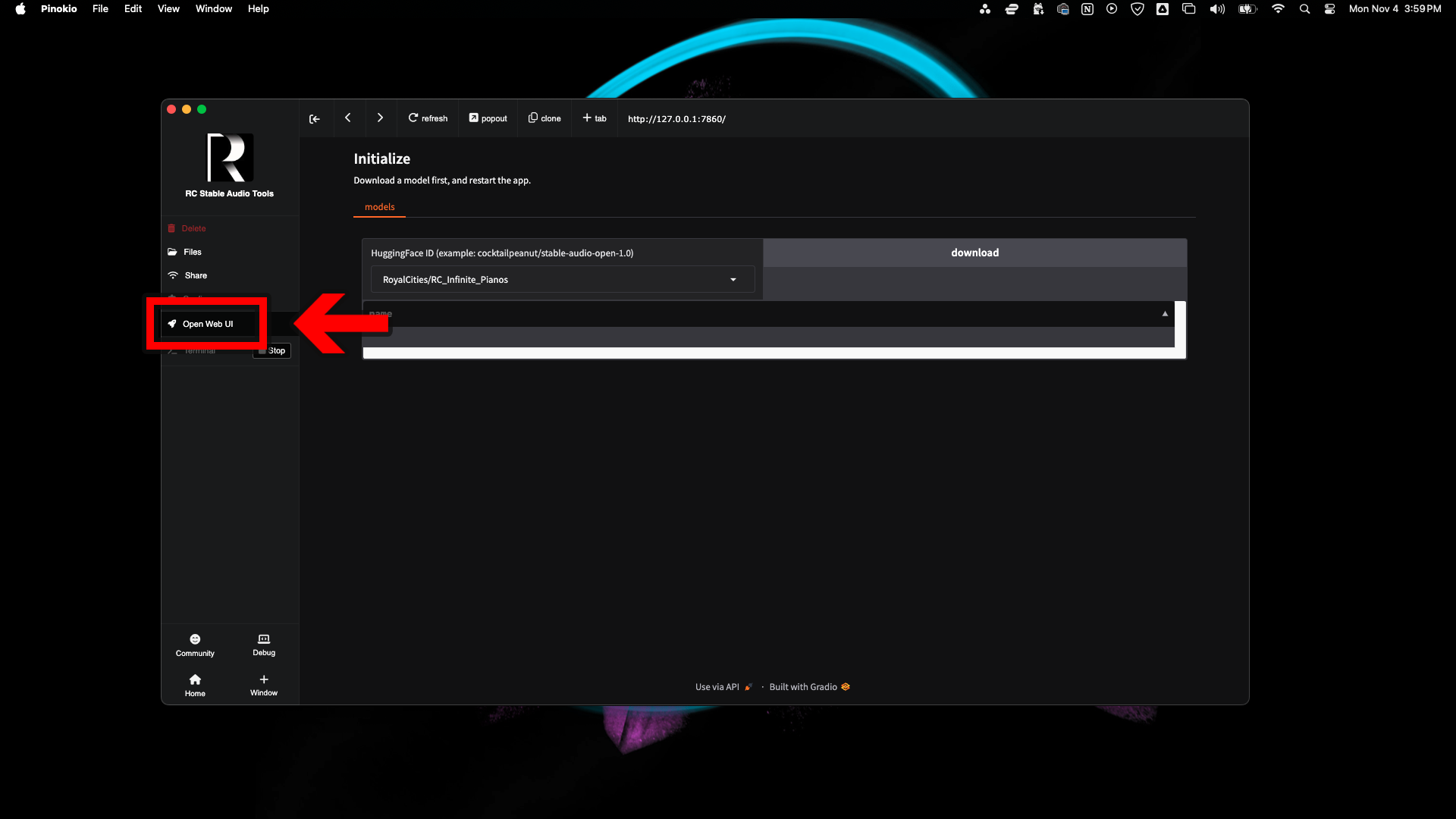The height and width of the screenshot is (819, 1456).
Task: Open Control Center in the menu bar
Action: click(x=1329, y=9)
